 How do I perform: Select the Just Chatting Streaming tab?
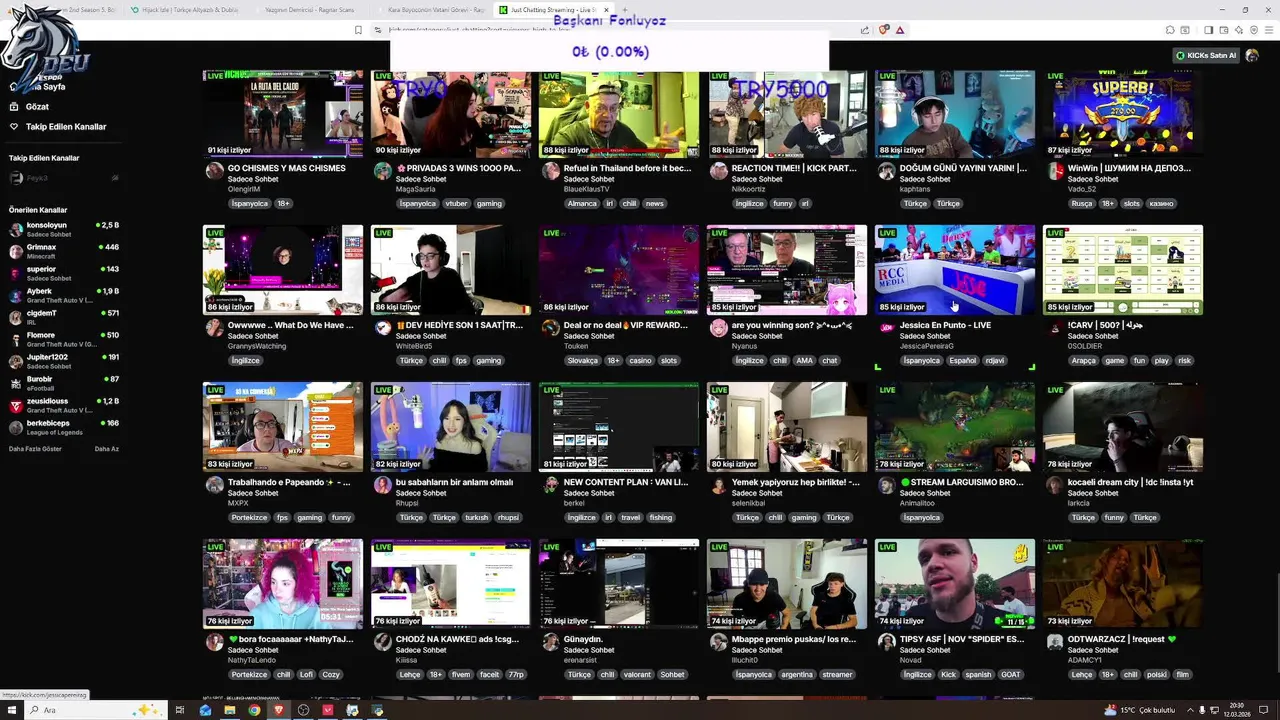tap(555, 9)
